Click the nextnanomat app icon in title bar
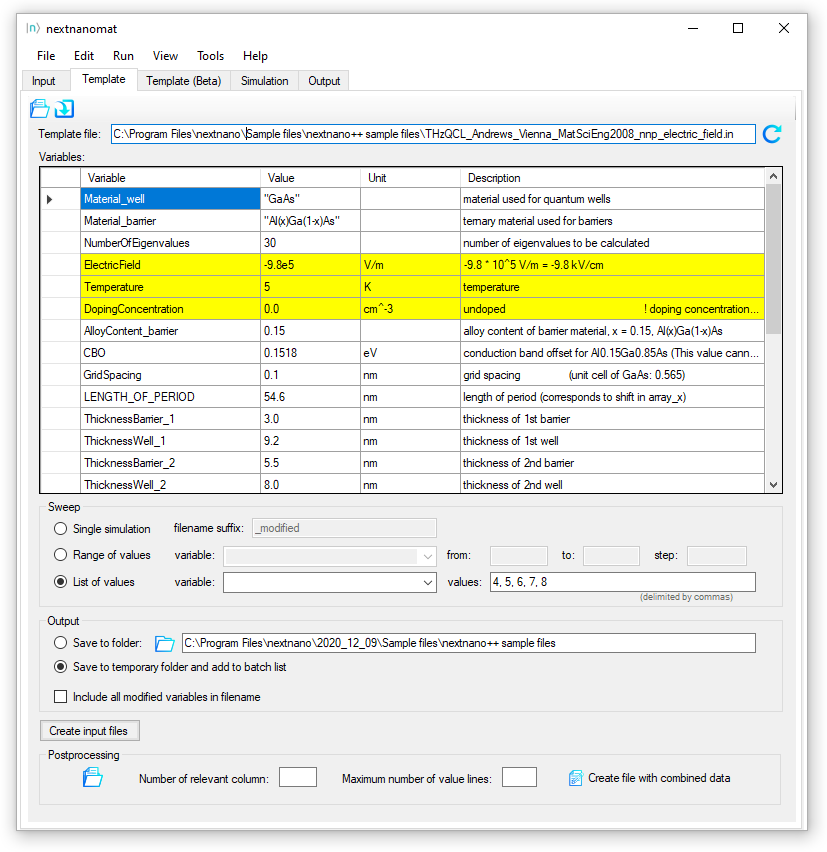Viewport: 827px width, 852px height. pos(33,28)
